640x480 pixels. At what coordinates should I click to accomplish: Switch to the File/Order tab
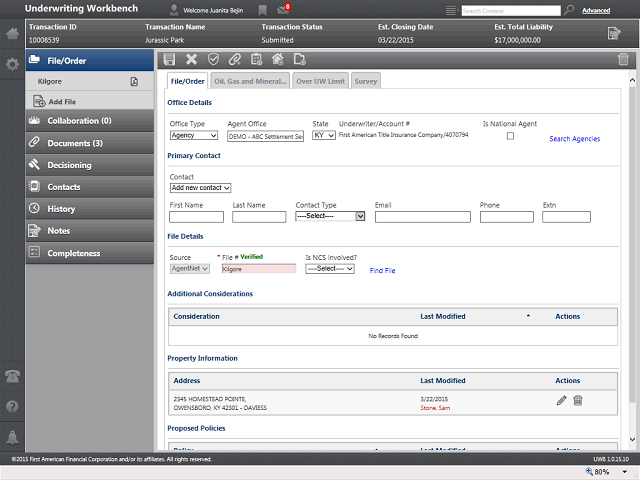tap(187, 81)
